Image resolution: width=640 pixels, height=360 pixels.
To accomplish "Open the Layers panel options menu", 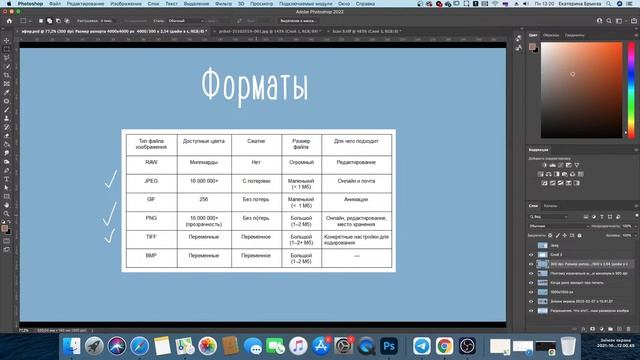I will pyautogui.click(x=636, y=206).
